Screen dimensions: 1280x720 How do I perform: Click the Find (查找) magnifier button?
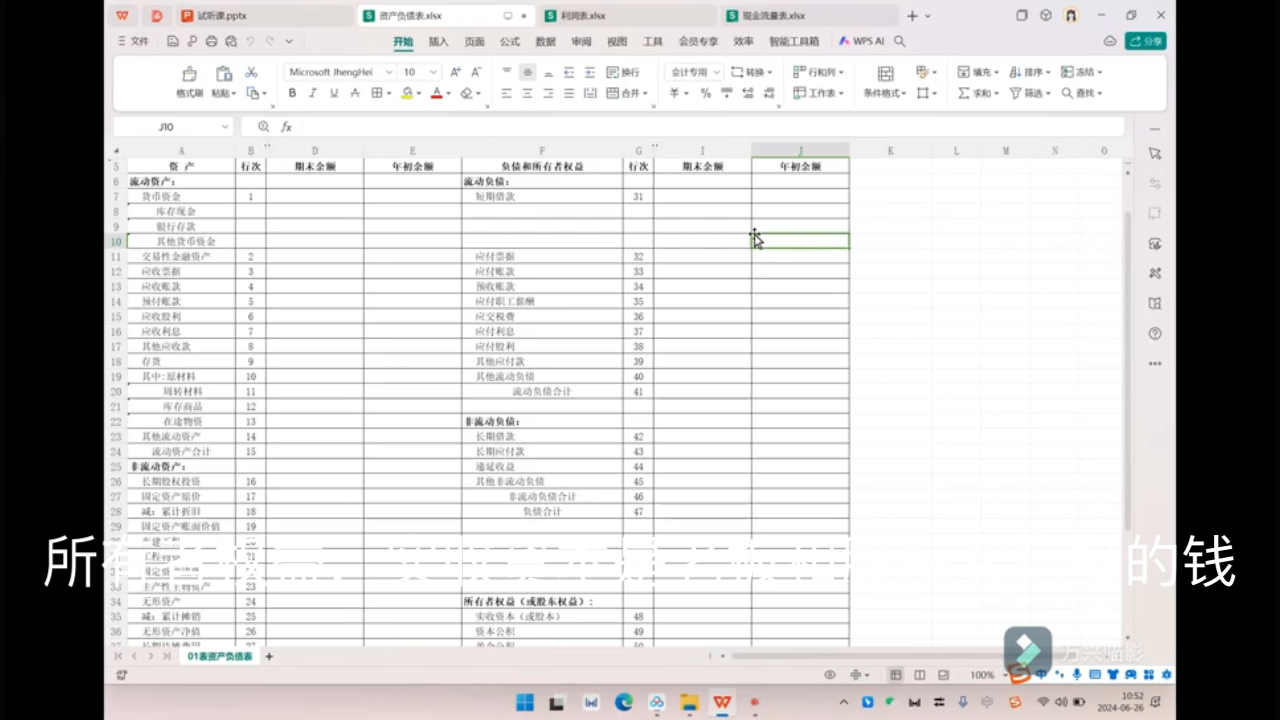point(1082,93)
